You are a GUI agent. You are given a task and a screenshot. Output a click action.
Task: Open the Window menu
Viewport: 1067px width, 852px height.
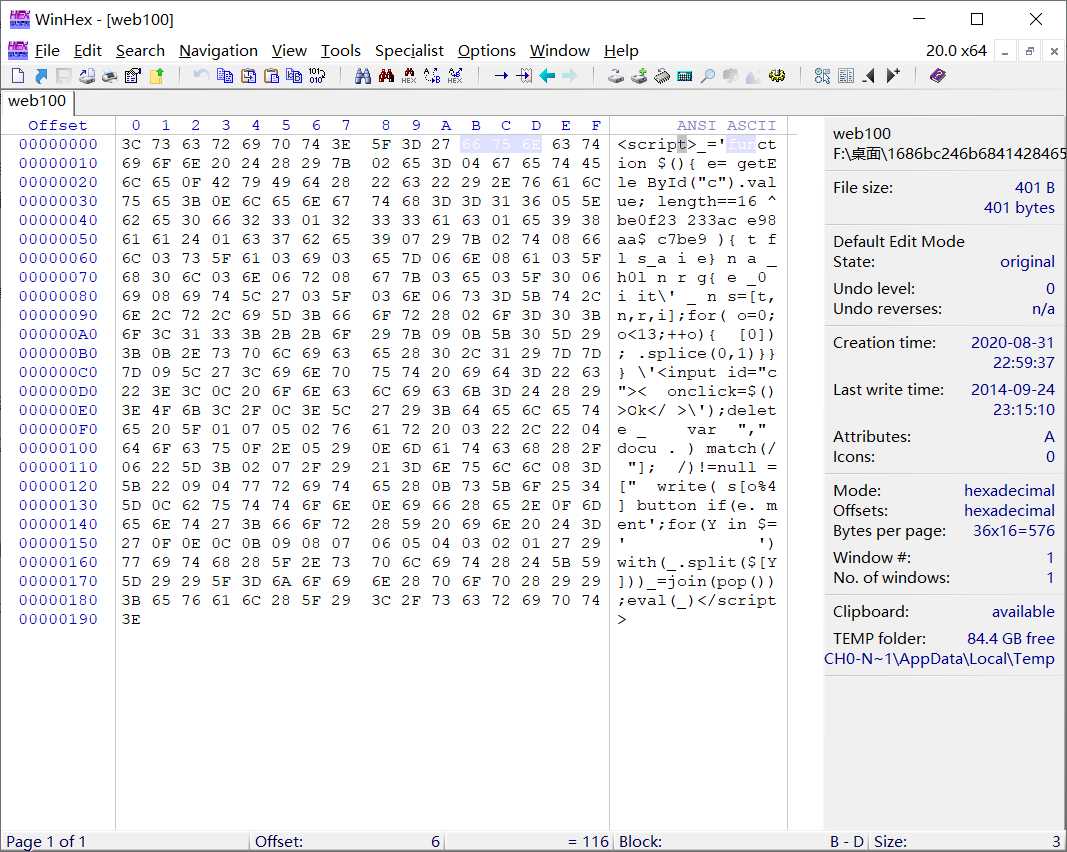[560, 51]
